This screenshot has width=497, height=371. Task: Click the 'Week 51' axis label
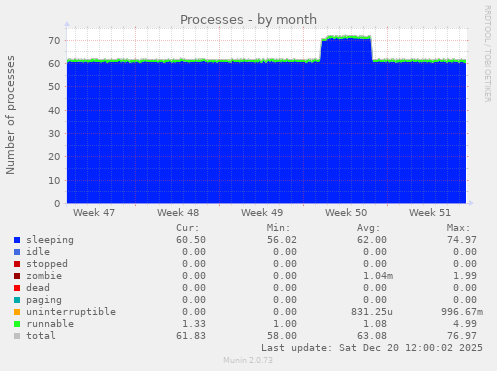pos(430,213)
